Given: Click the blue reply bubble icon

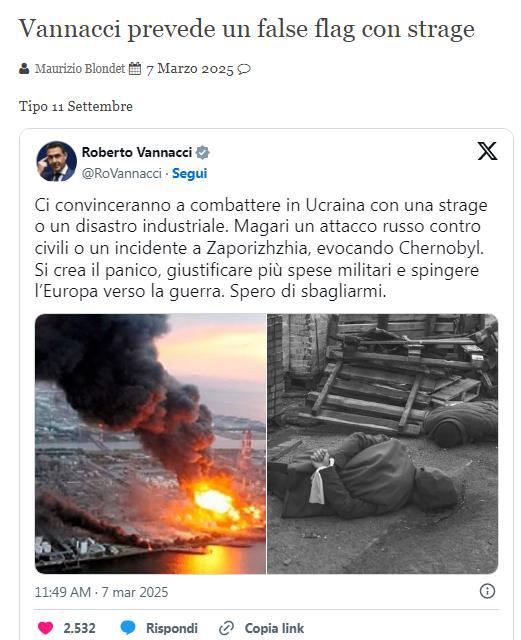Looking at the screenshot, I should (128, 628).
